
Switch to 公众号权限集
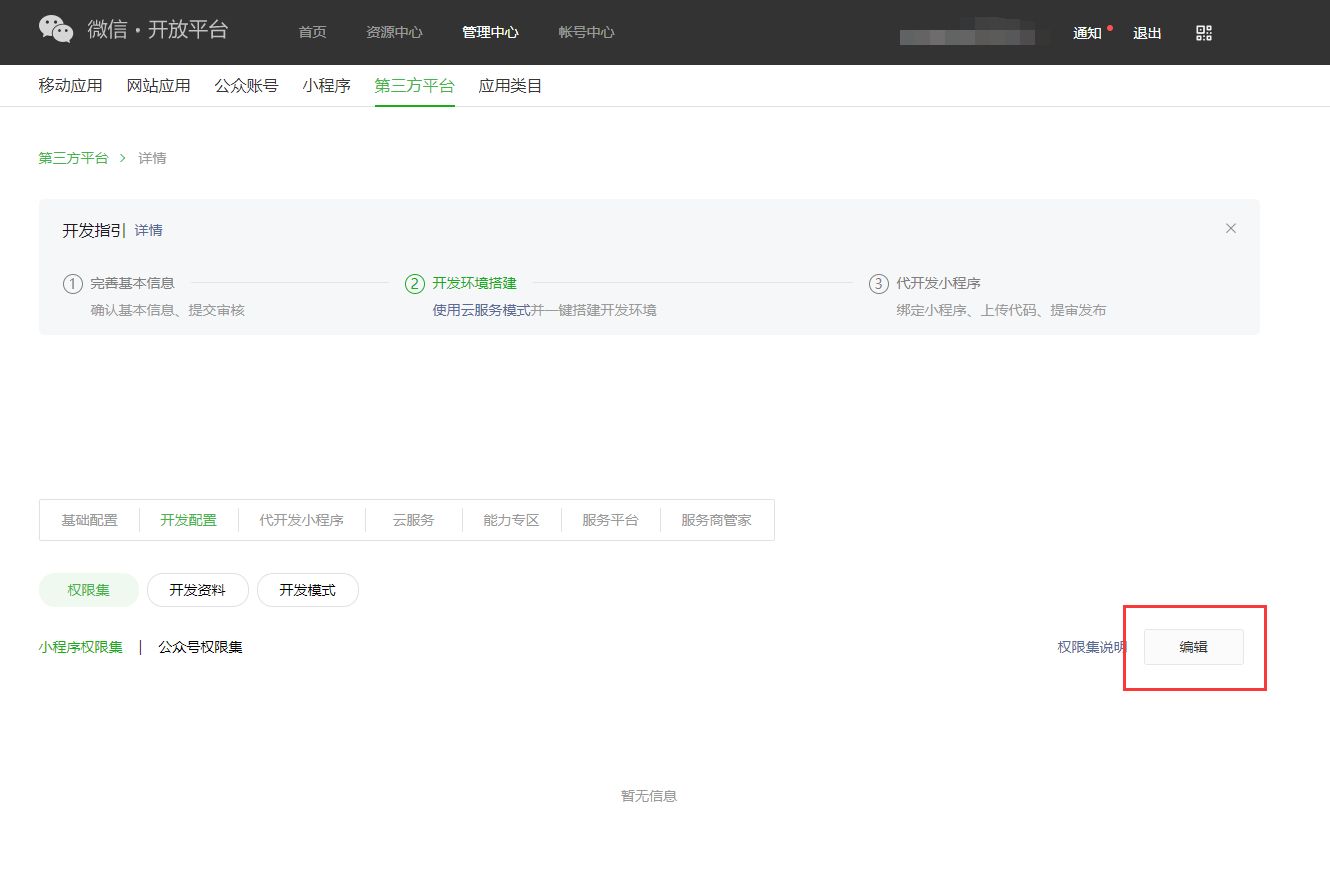[200, 647]
